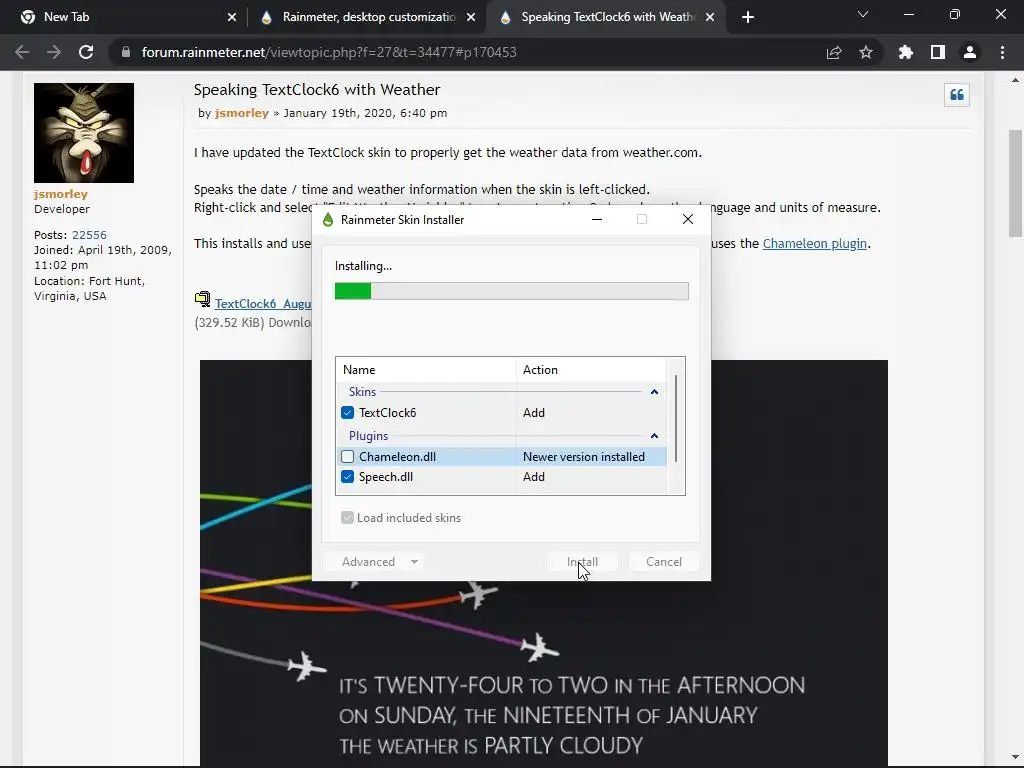Screen dimensions: 1024x768
Task: Close the New Tab tab
Action: (232, 17)
